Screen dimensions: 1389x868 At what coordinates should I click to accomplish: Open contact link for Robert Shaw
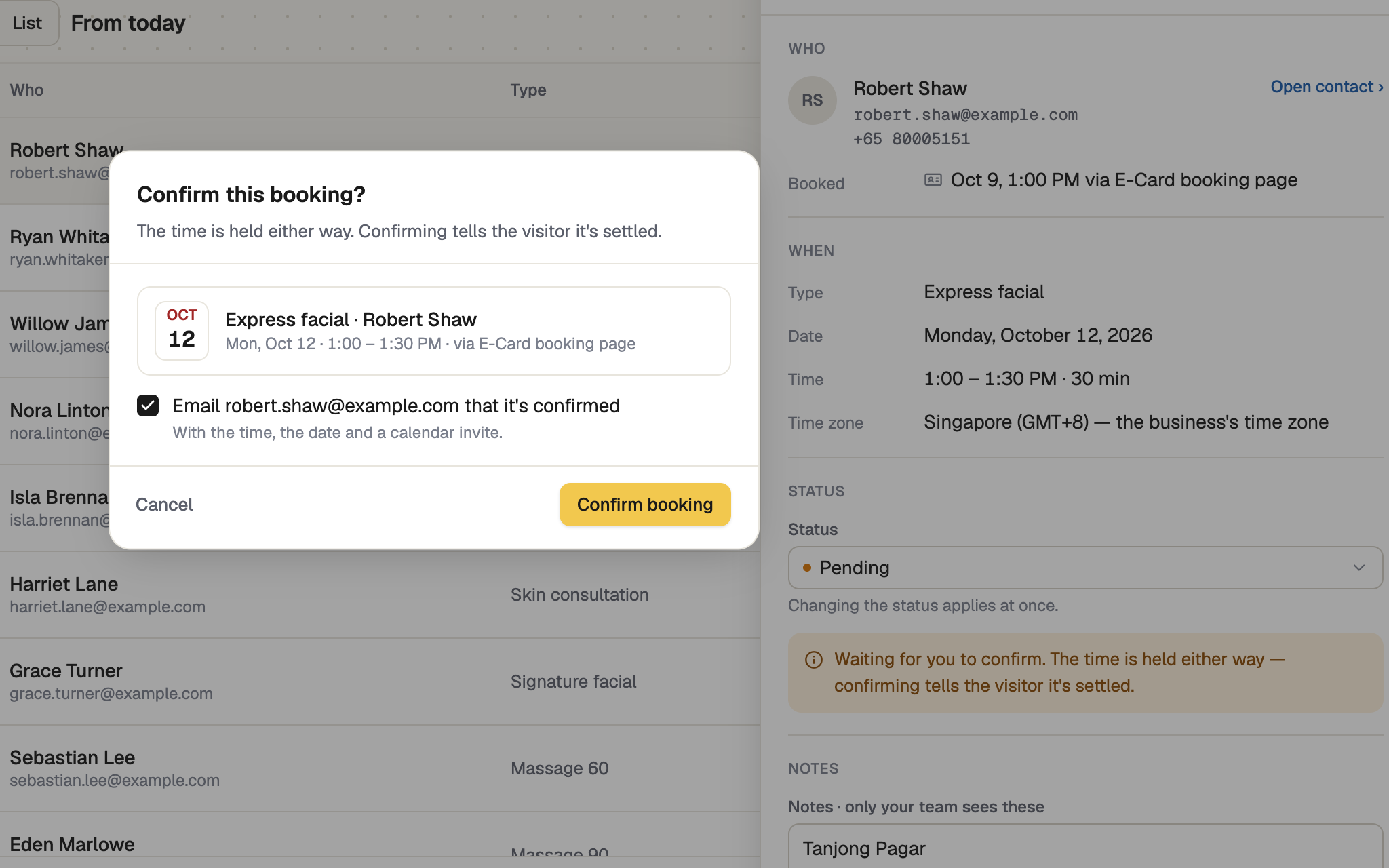1327,87
